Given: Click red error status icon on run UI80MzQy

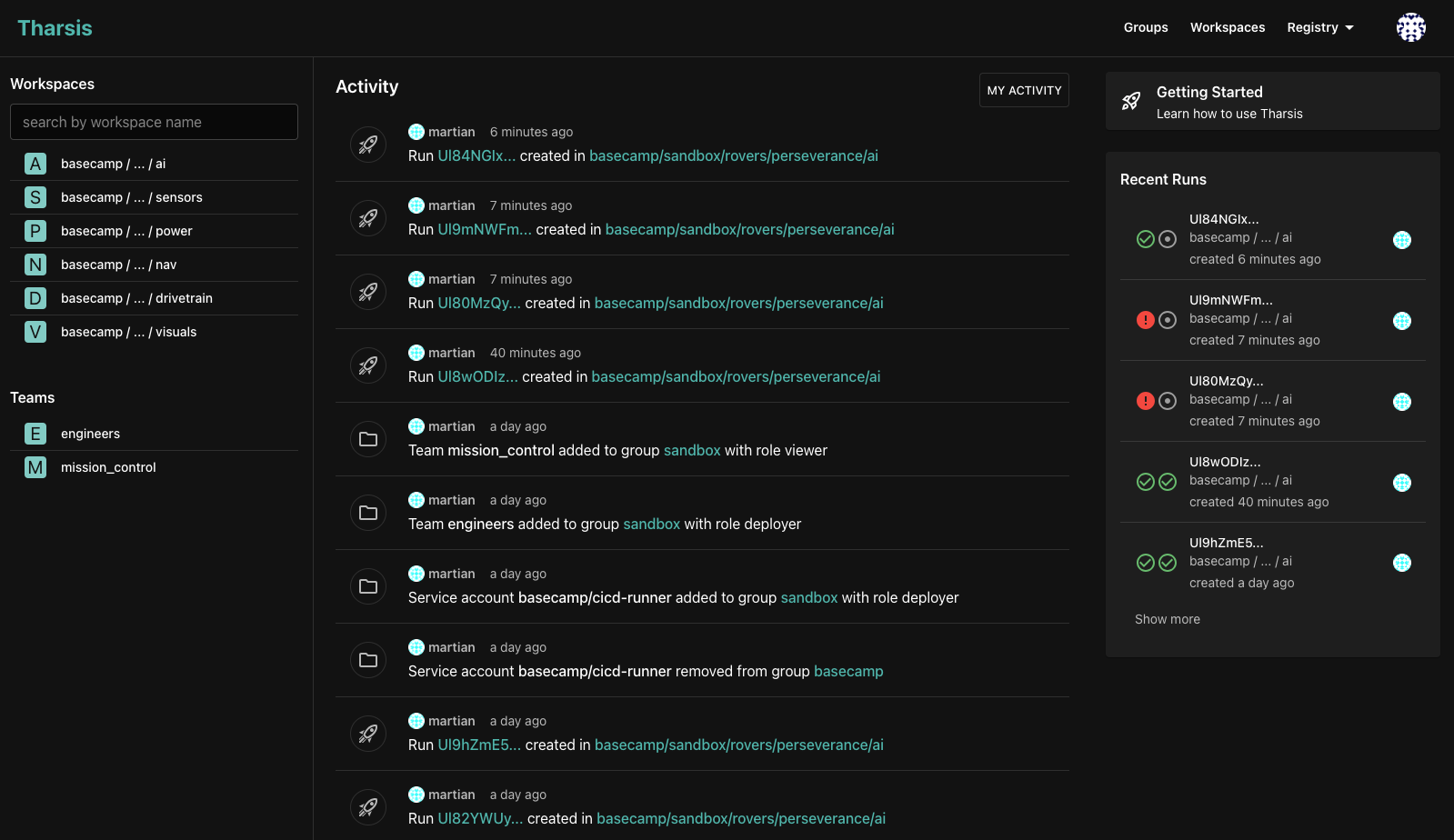Looking at the screenshot, I should [1146, 401].
